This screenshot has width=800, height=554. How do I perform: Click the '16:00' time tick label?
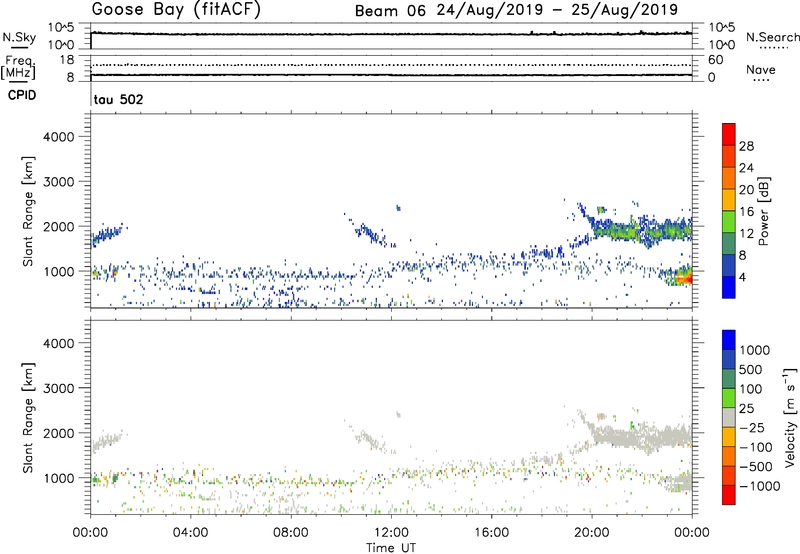(x=491, y=533)
